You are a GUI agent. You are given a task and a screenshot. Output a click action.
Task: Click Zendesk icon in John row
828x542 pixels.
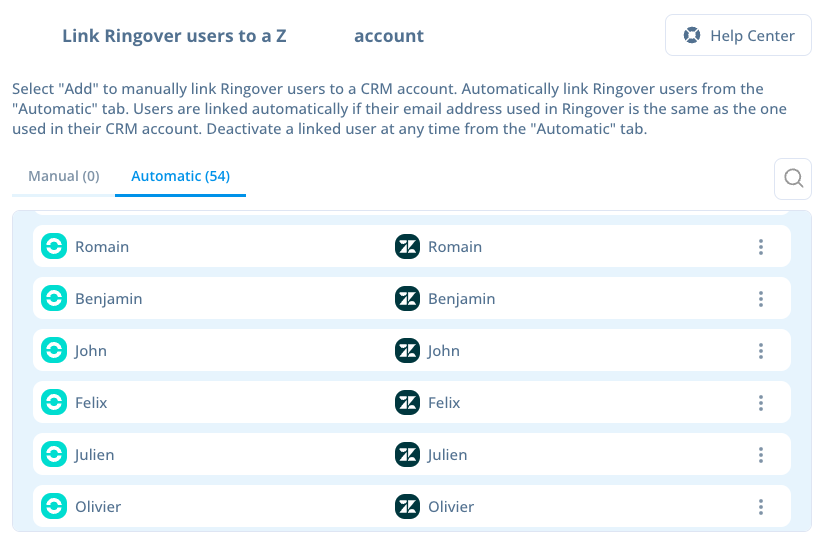[407, 351]
